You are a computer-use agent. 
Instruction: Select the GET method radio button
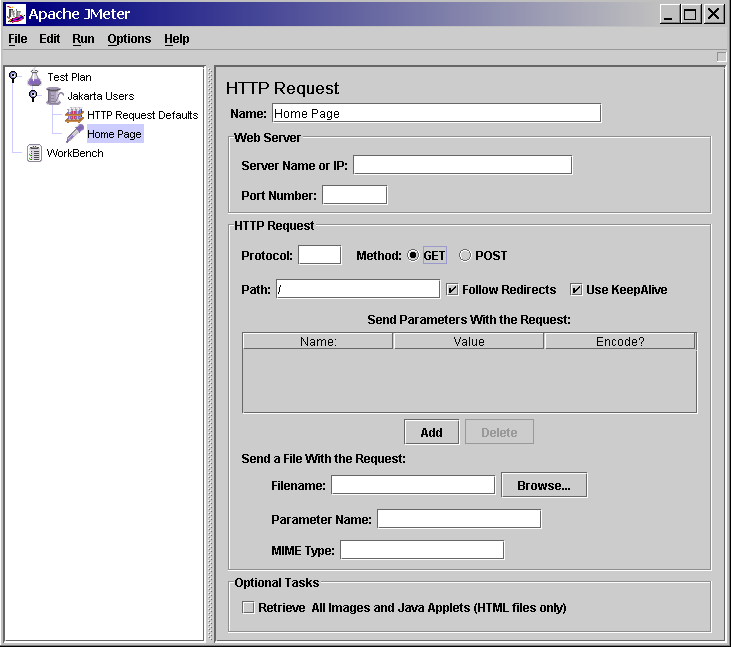pyautogui.click(x=413, y=255)
